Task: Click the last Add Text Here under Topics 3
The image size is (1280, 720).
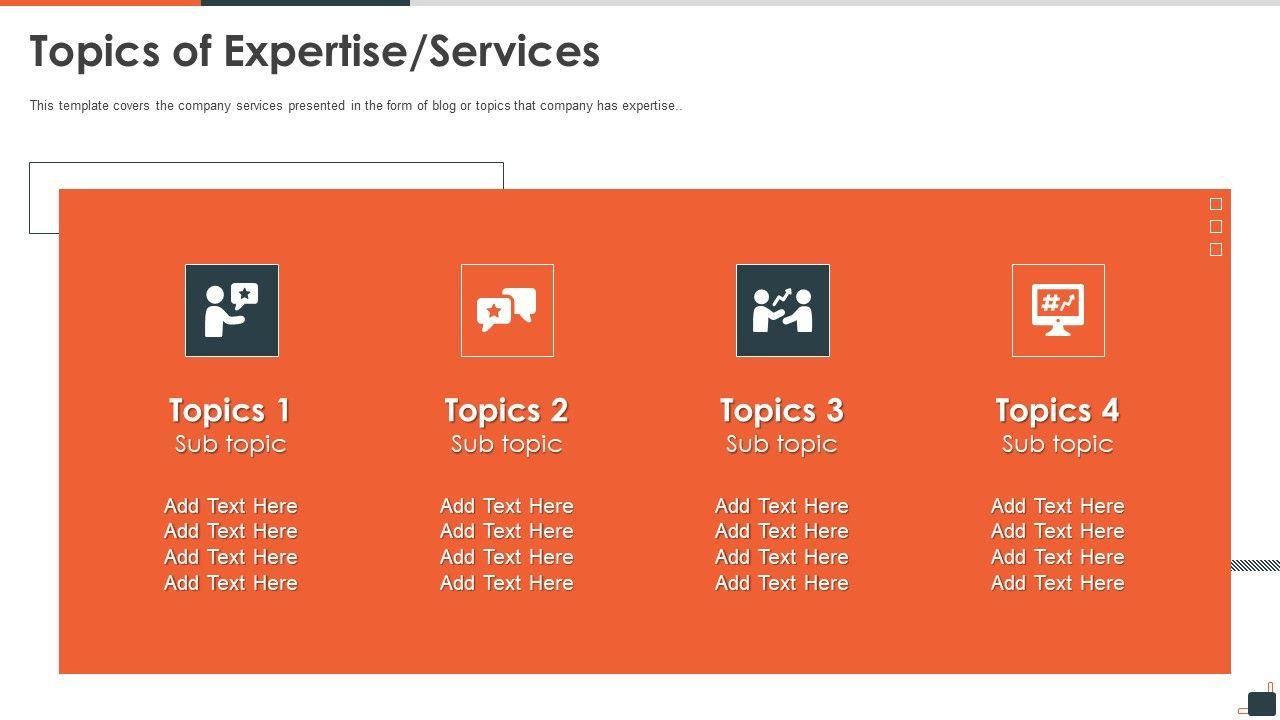Action: 782,583
